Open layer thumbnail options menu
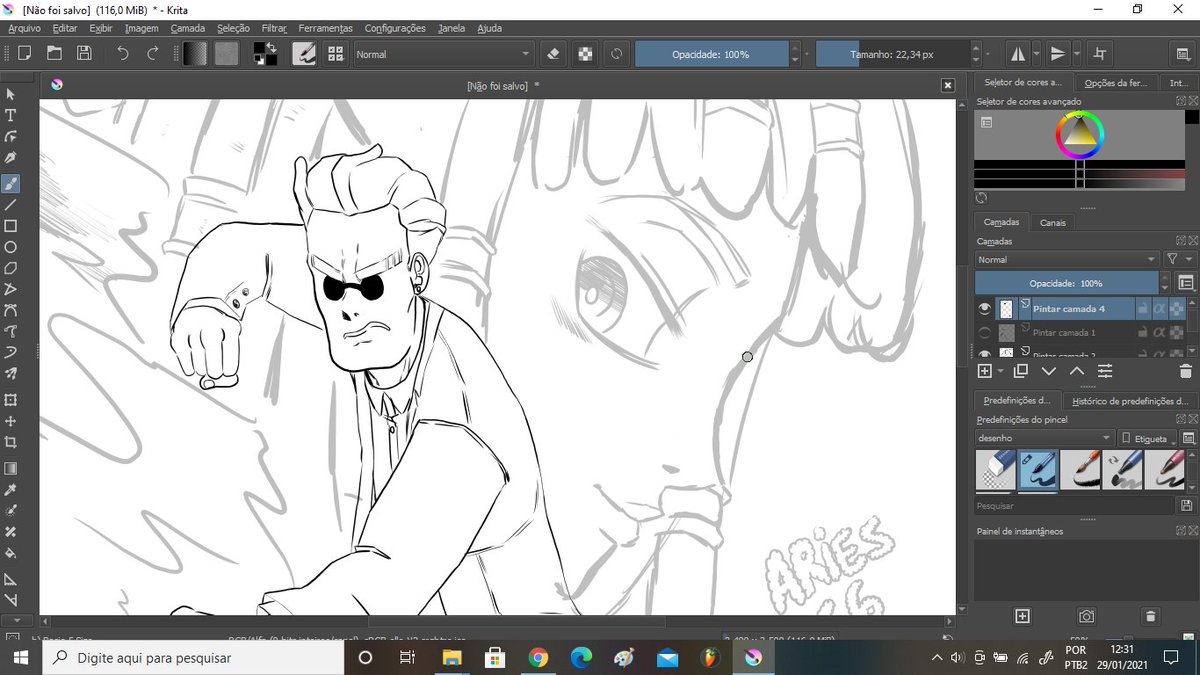Image resolution: width=1200 pixels, height=675 pixels. (x=1186, y=283)
